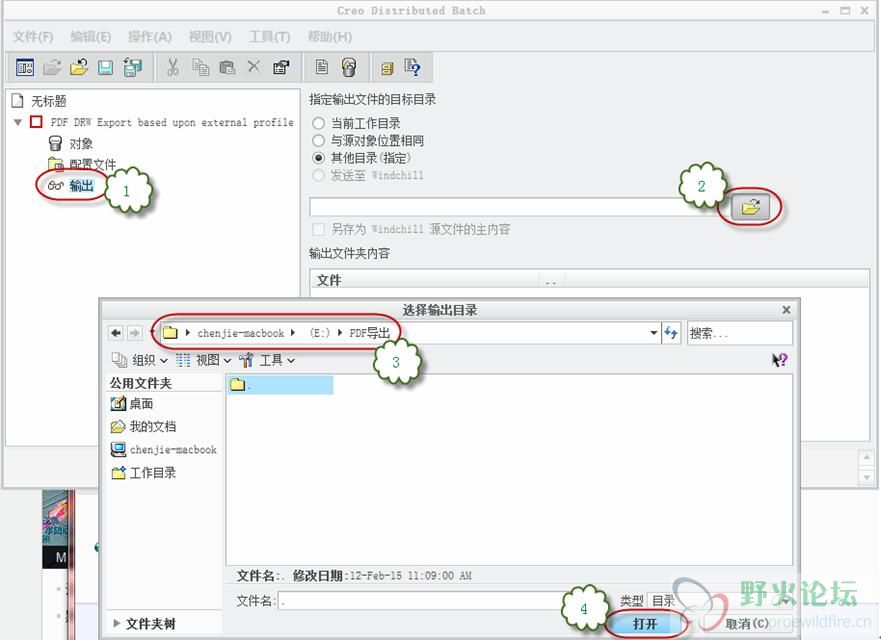Screen dimensions: 881x640
Task: Click the bucket object toolbar icon
Action: [349, 67]
